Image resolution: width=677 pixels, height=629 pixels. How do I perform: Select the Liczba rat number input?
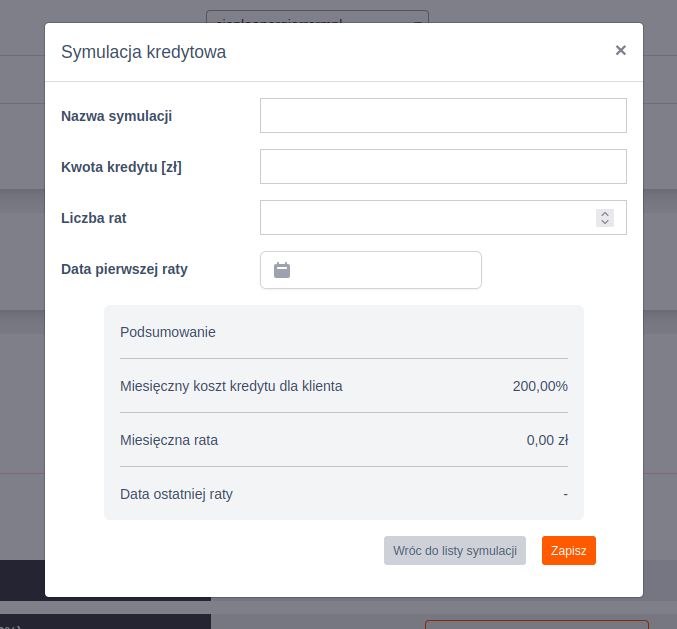(x=425, y=218)
